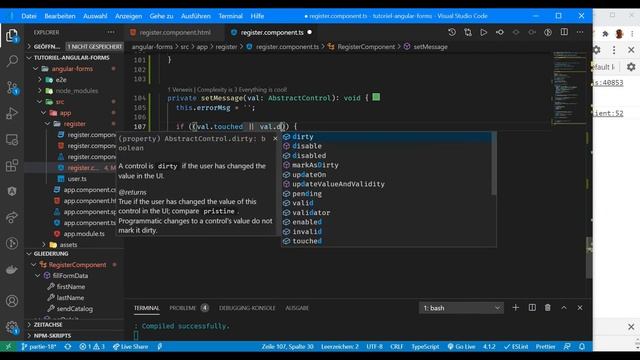
Task: Open the Explorer view in activity bar
Action: (x=12, y=36)
